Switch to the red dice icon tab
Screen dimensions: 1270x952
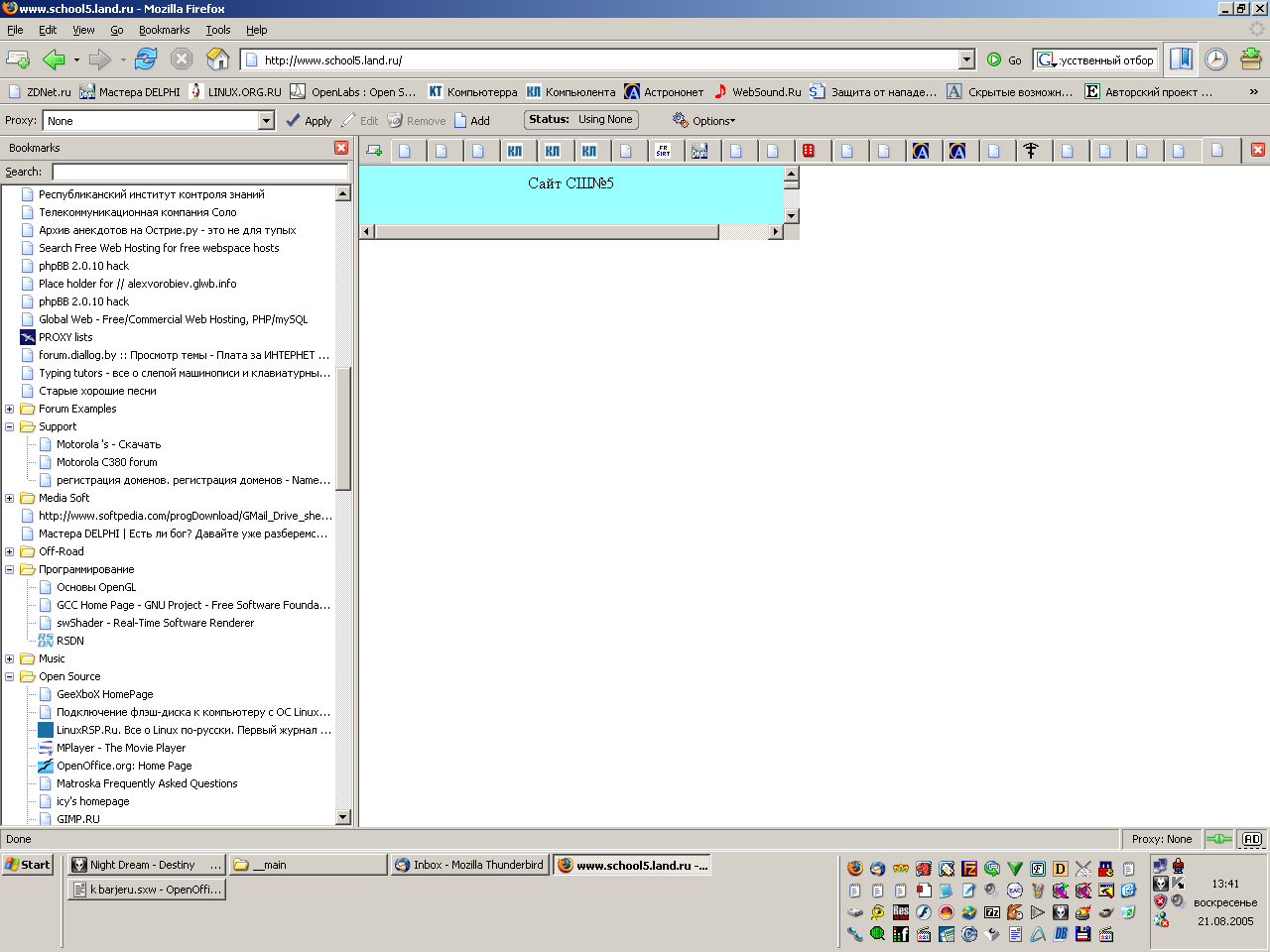pos(809,151)
